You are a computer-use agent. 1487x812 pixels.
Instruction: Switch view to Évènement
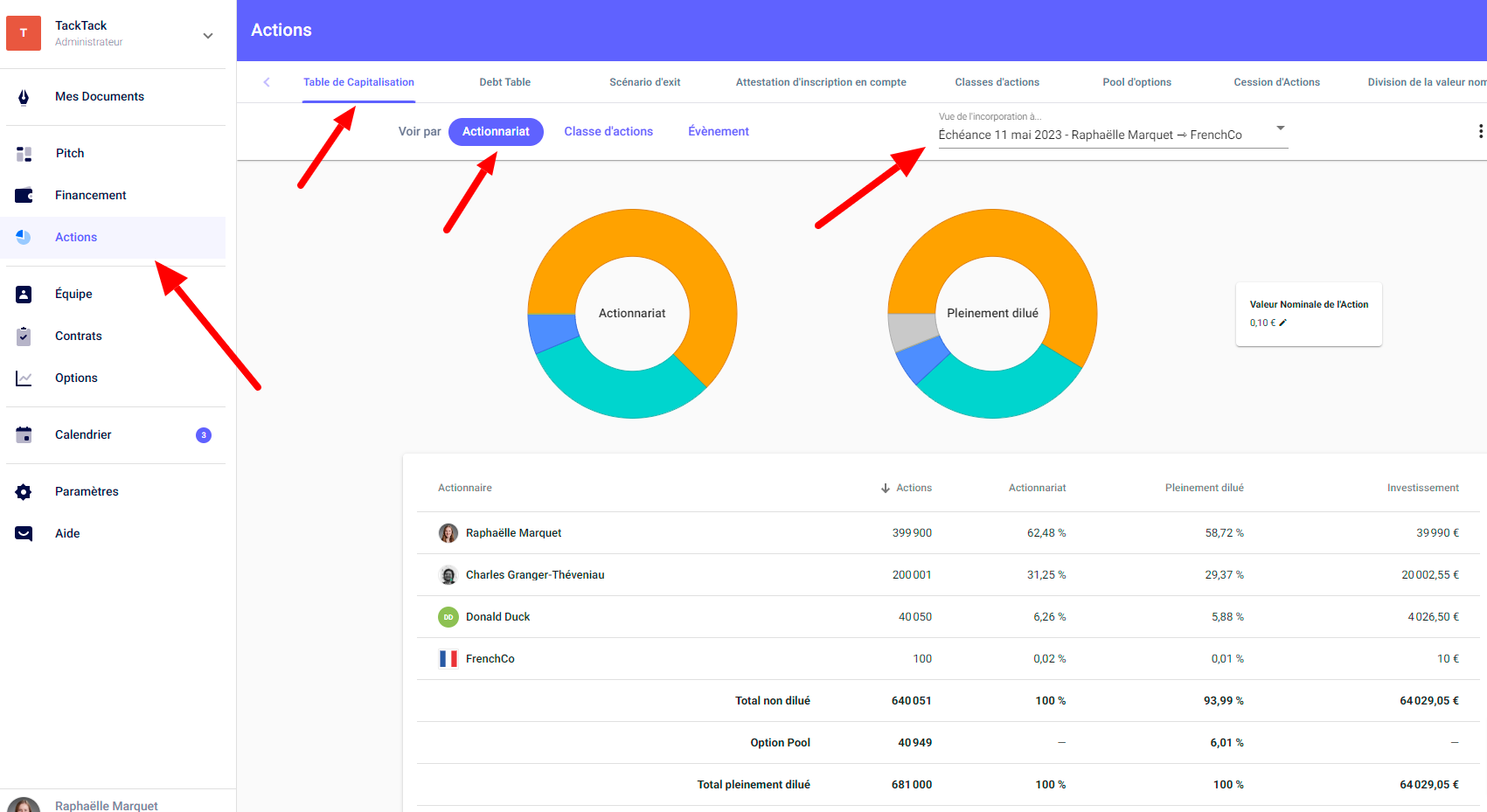click(718, 132)
